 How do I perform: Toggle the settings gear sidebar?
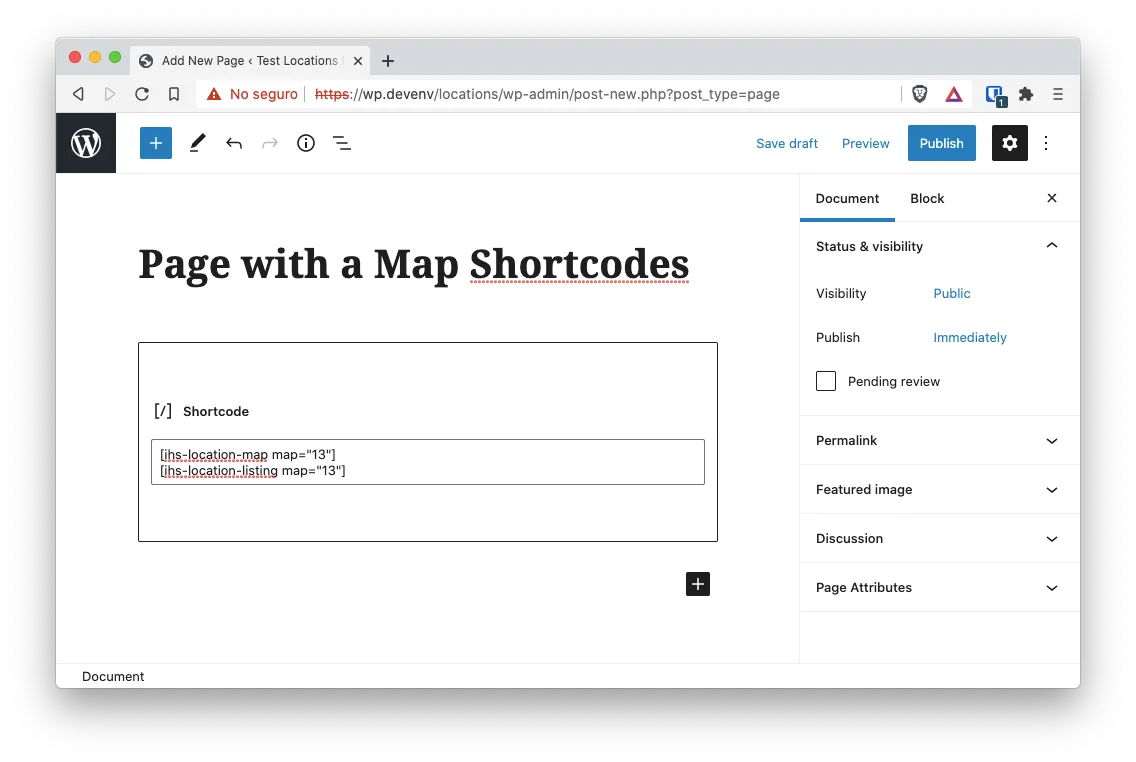click(x=1009, y=143)
